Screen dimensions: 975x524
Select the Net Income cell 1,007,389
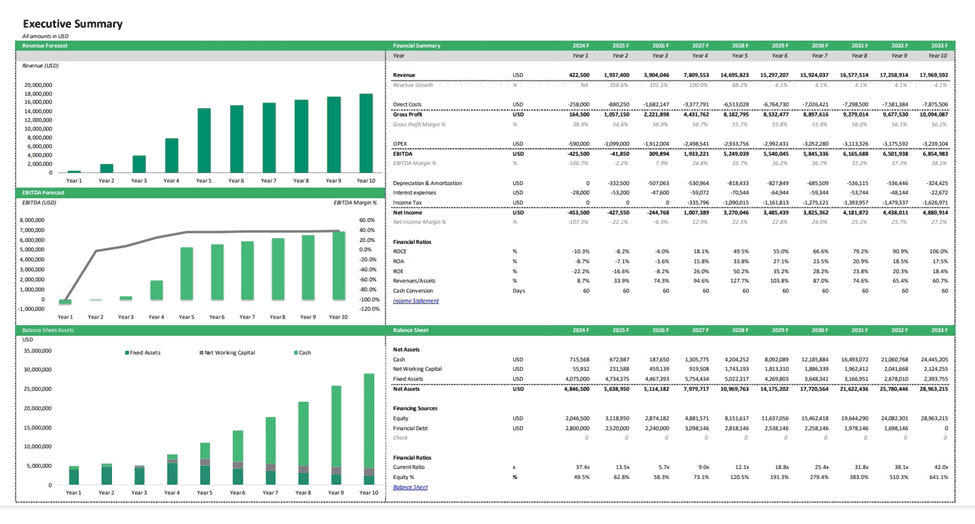696,213
